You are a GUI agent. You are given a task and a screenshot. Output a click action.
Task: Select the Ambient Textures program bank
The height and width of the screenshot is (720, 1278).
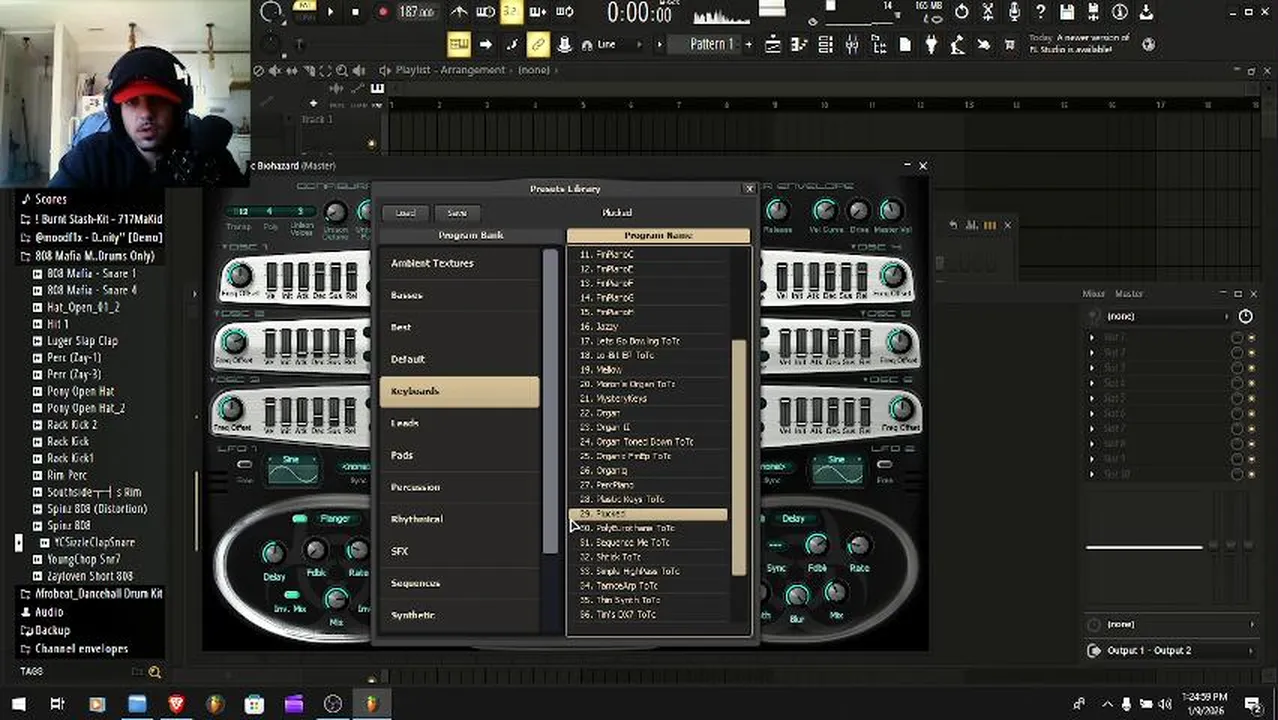point(459,263)
